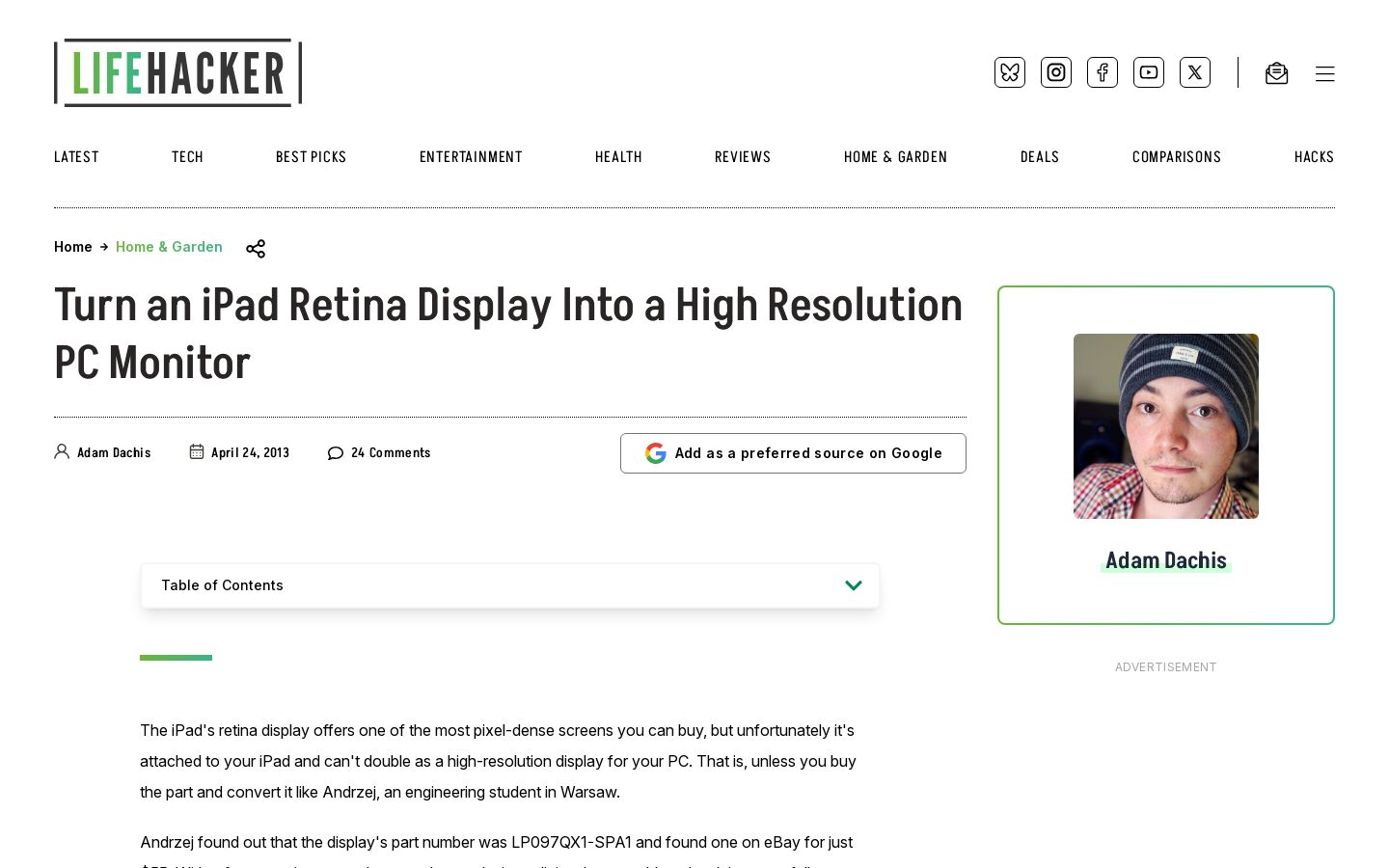Click the April 24, 2013 date
The height and width of the screenshot is (868, 1389).
250,453
